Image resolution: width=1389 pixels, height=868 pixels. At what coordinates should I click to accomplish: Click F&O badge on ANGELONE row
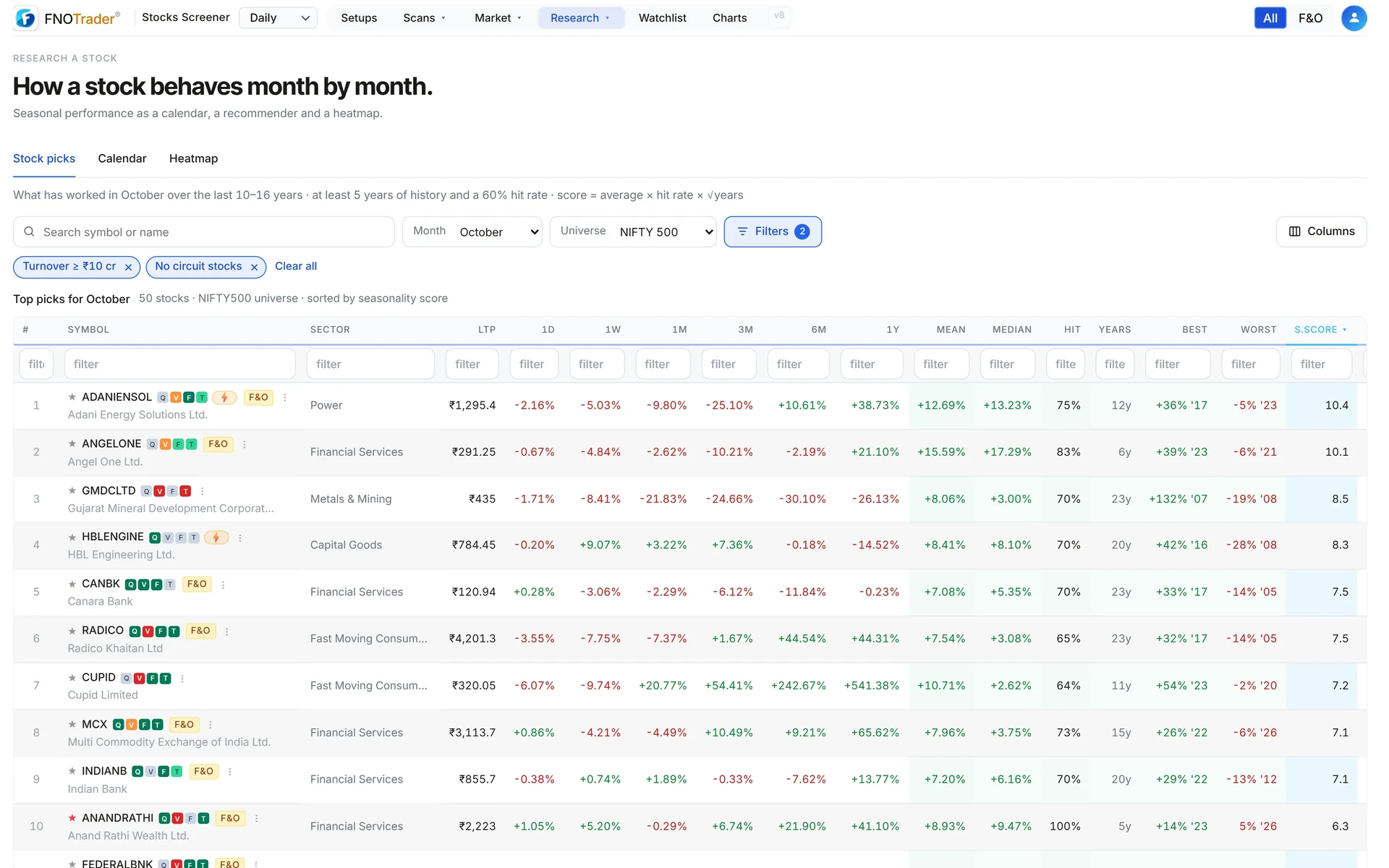click(218, 444)
